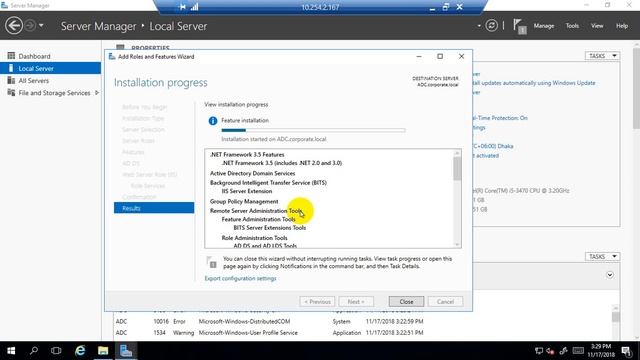The image size is (640, 360).
Task: Expand the events filter chevron
Action: point(609,275)
